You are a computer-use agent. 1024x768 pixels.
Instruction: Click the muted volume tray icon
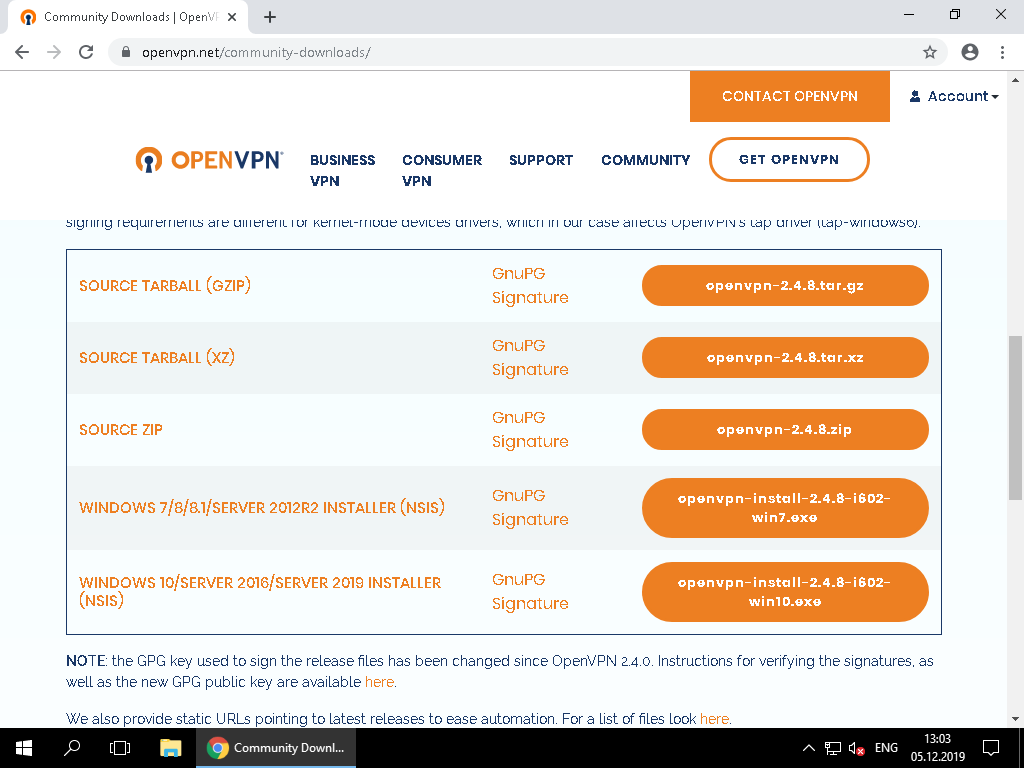click(x=856, y=748)
